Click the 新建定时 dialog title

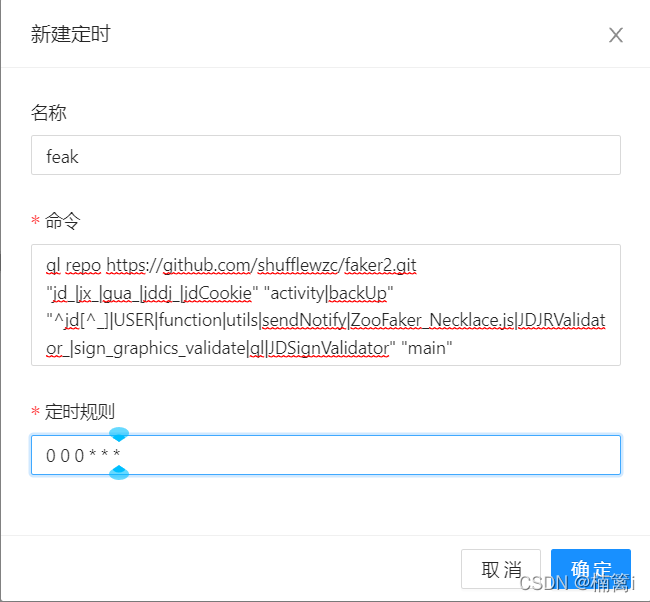[x=70, y=35]
